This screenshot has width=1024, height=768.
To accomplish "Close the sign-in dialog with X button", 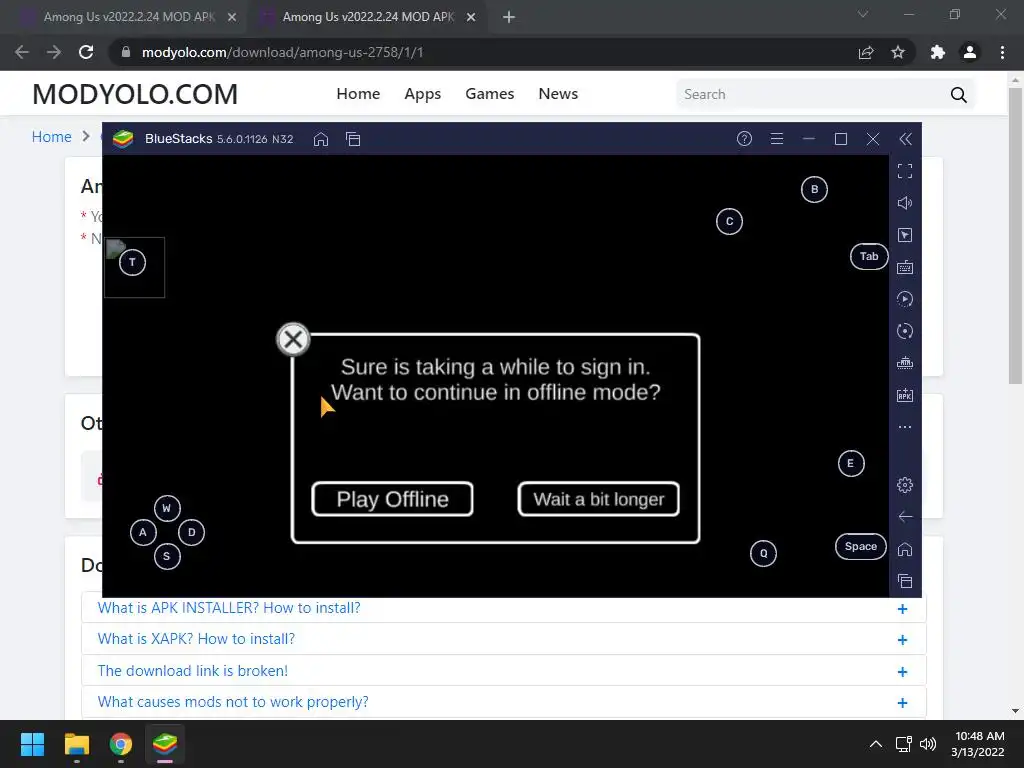I will (293, 339).
